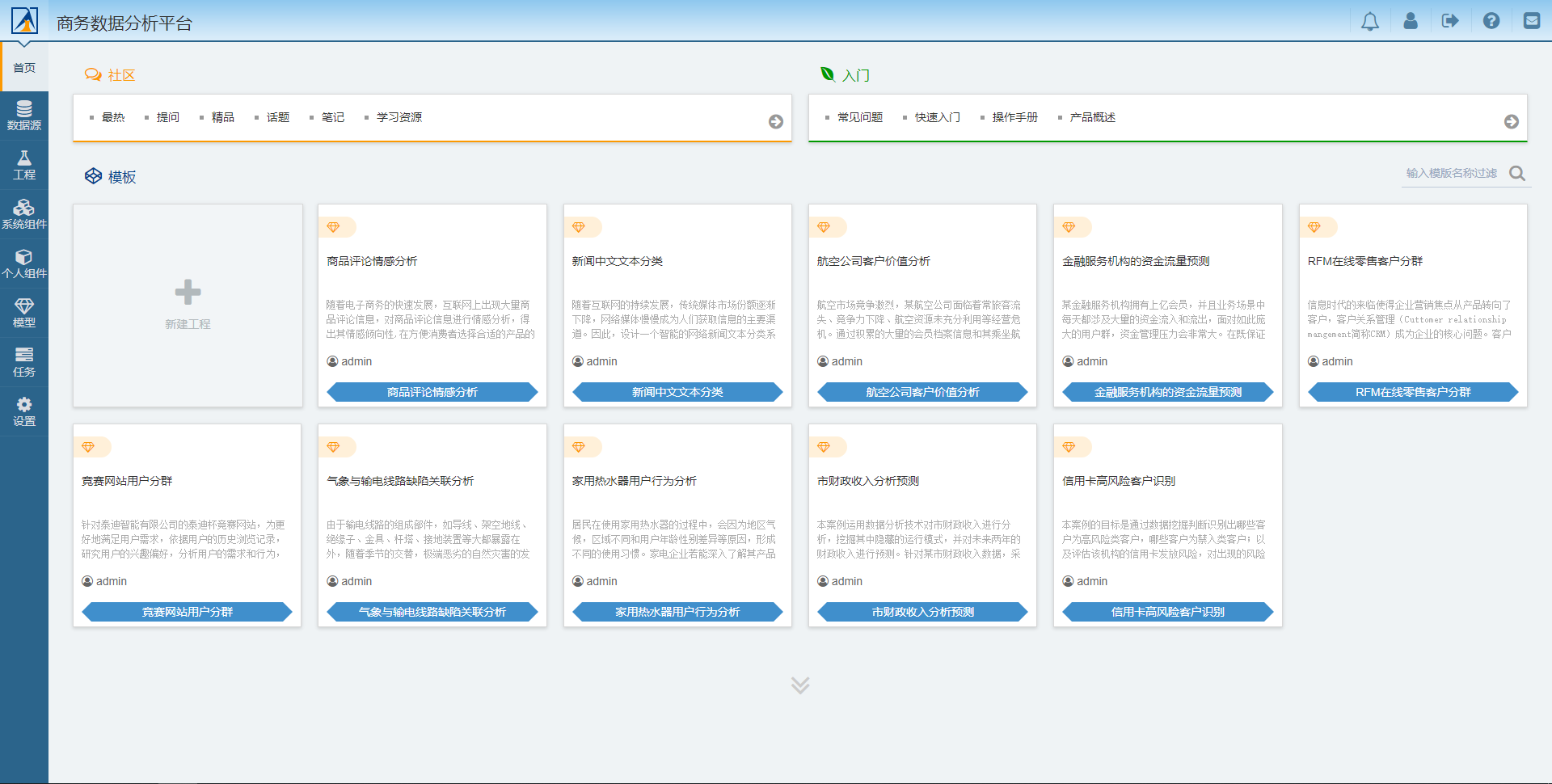Open 笔记 community link
The width and height of the screenshot is (1552, 784).
[x=333, y=117]
